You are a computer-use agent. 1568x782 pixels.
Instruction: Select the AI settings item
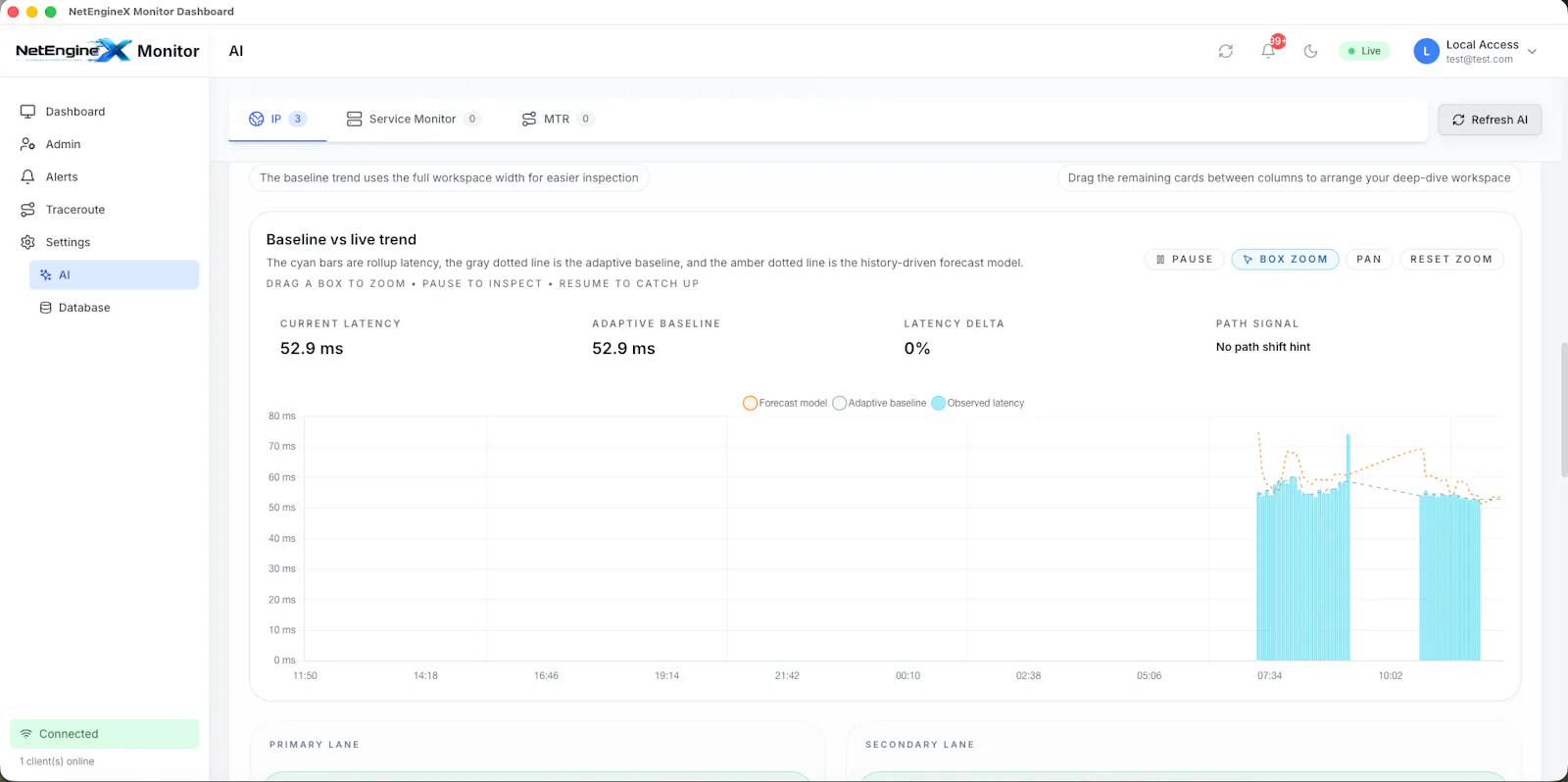(x=114, y=274)
